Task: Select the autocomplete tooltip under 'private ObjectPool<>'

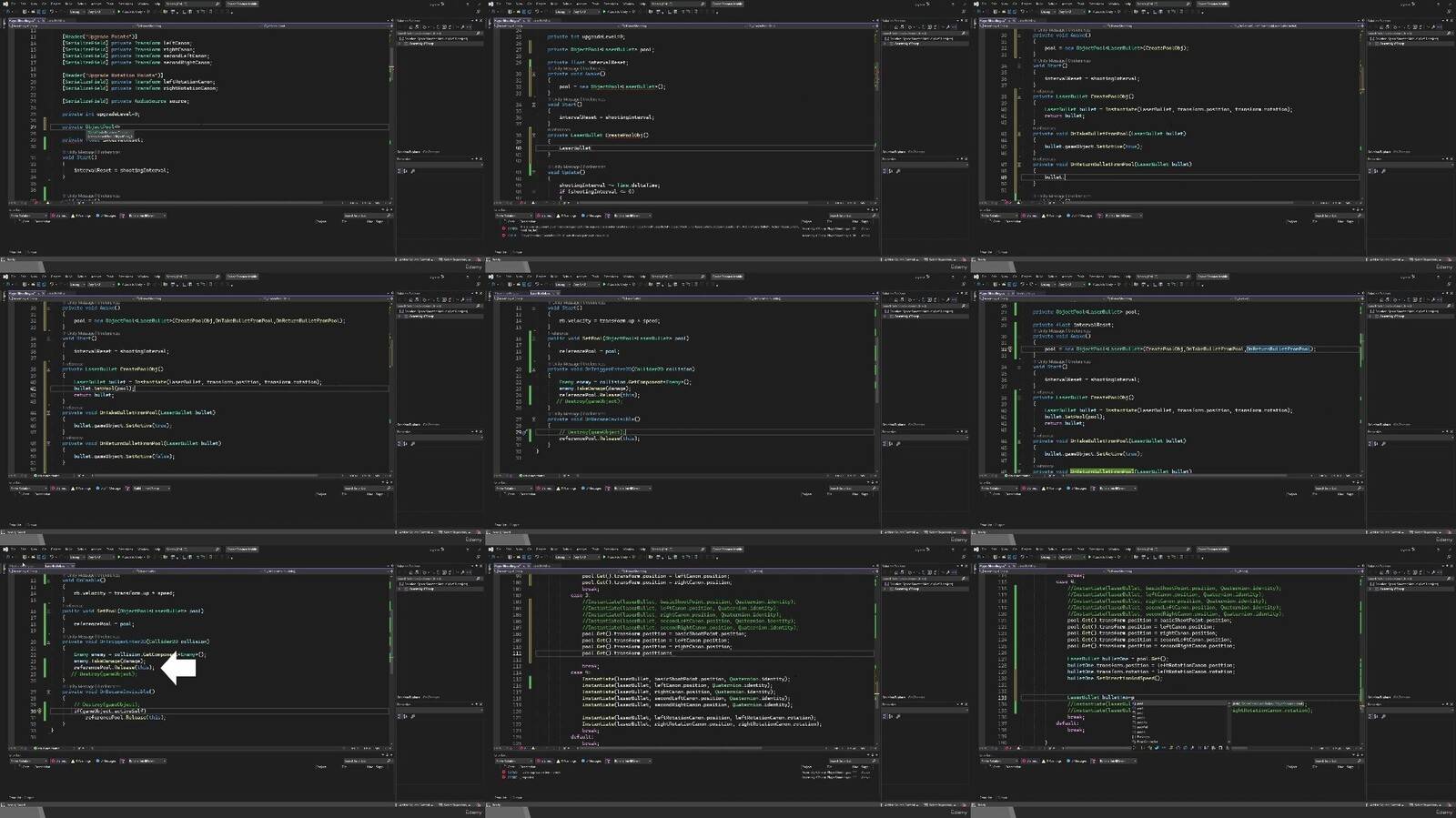Action: [x=110, y=134]
